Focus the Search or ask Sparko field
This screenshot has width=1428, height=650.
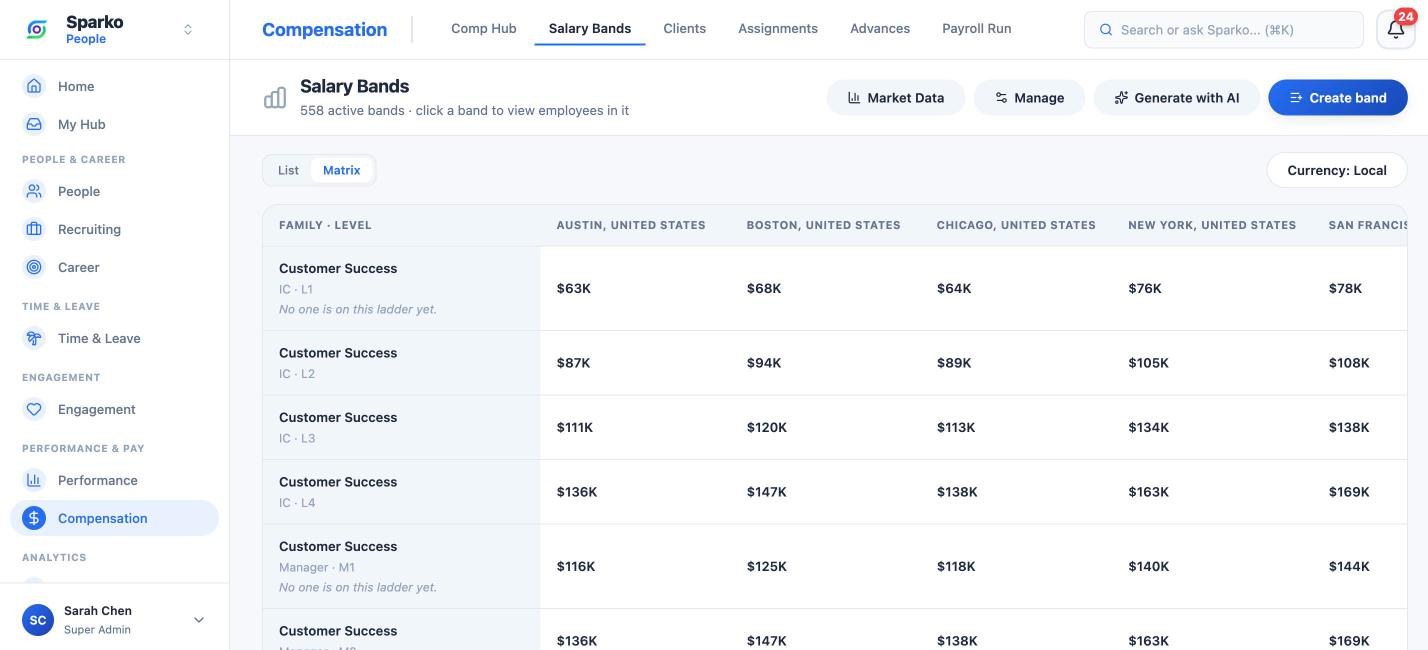tap(1224, 30)
